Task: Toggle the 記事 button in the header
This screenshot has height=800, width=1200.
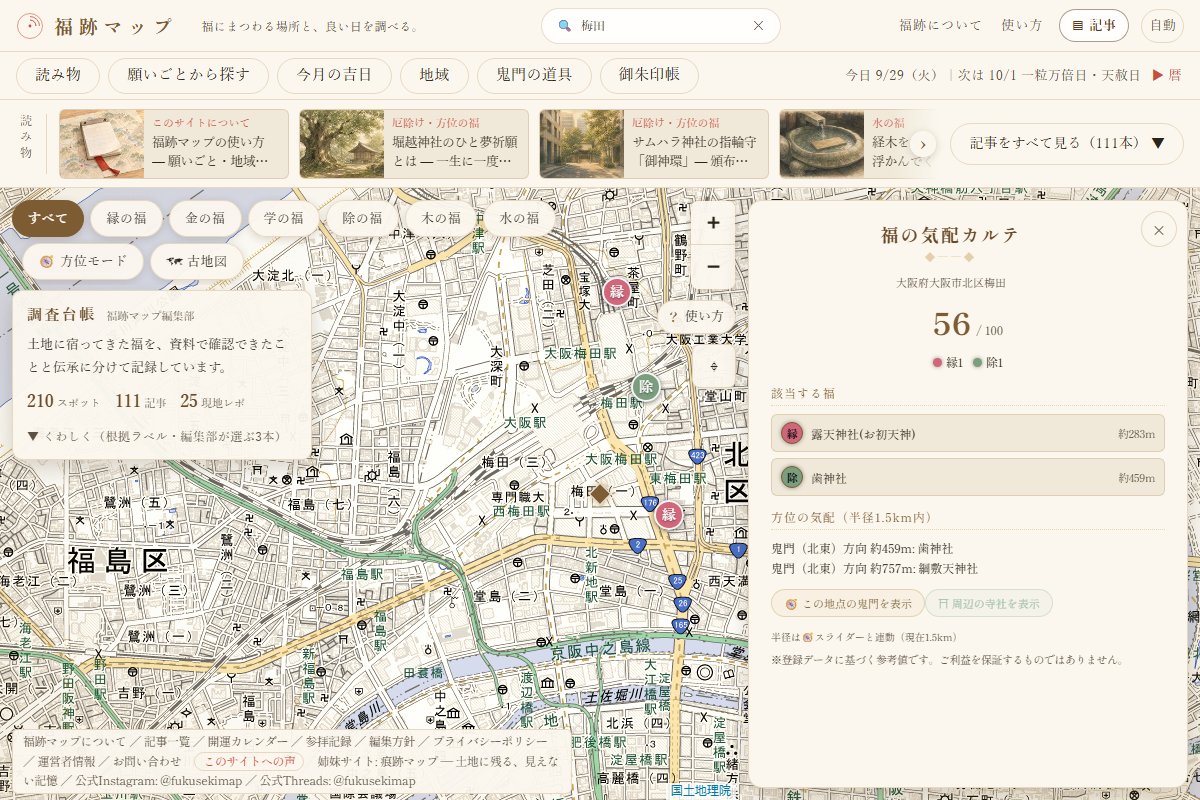Action: point(1094,26)
